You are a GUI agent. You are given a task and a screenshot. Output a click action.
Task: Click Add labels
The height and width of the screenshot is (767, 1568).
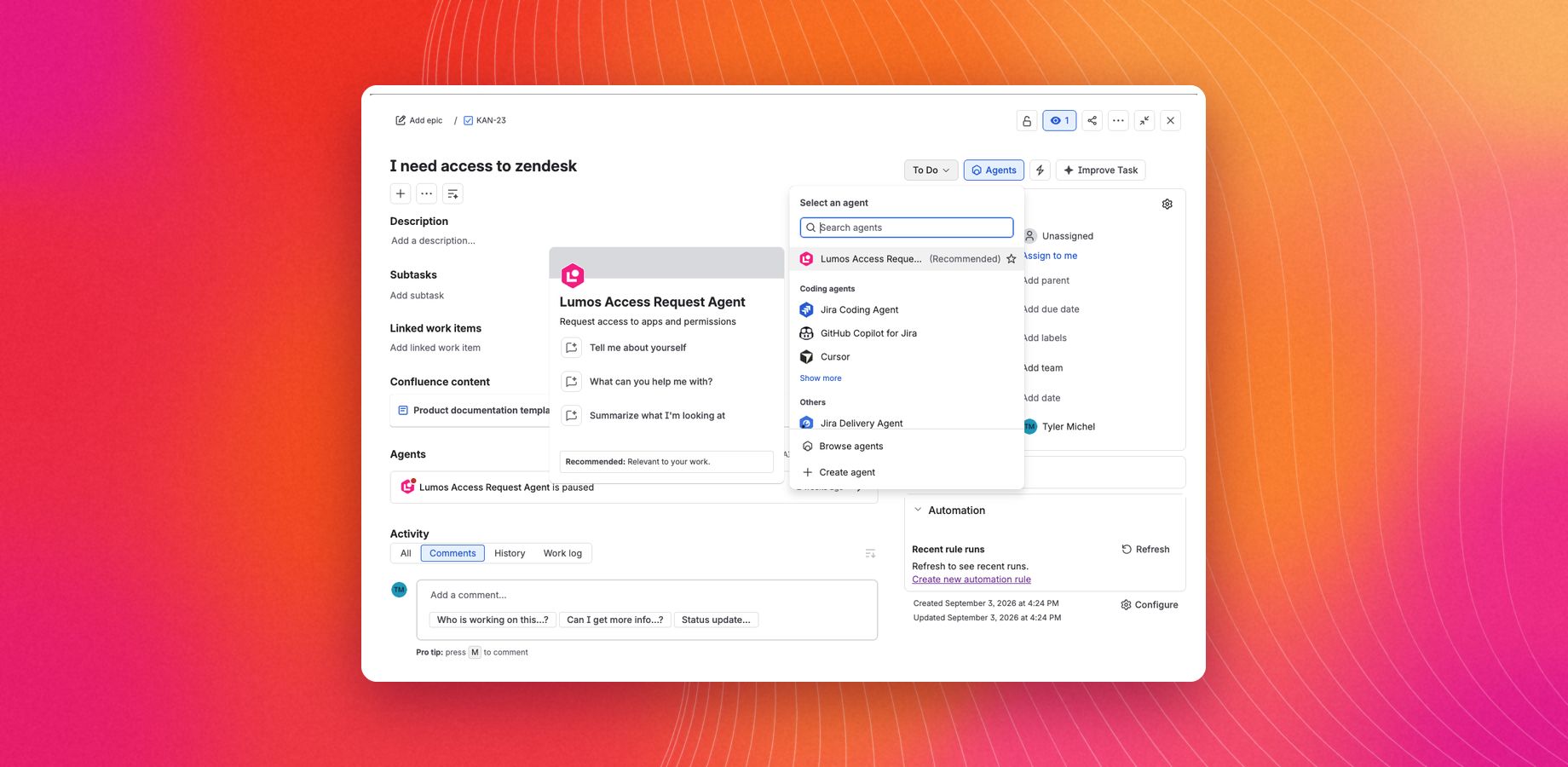tap(1045, 338)
